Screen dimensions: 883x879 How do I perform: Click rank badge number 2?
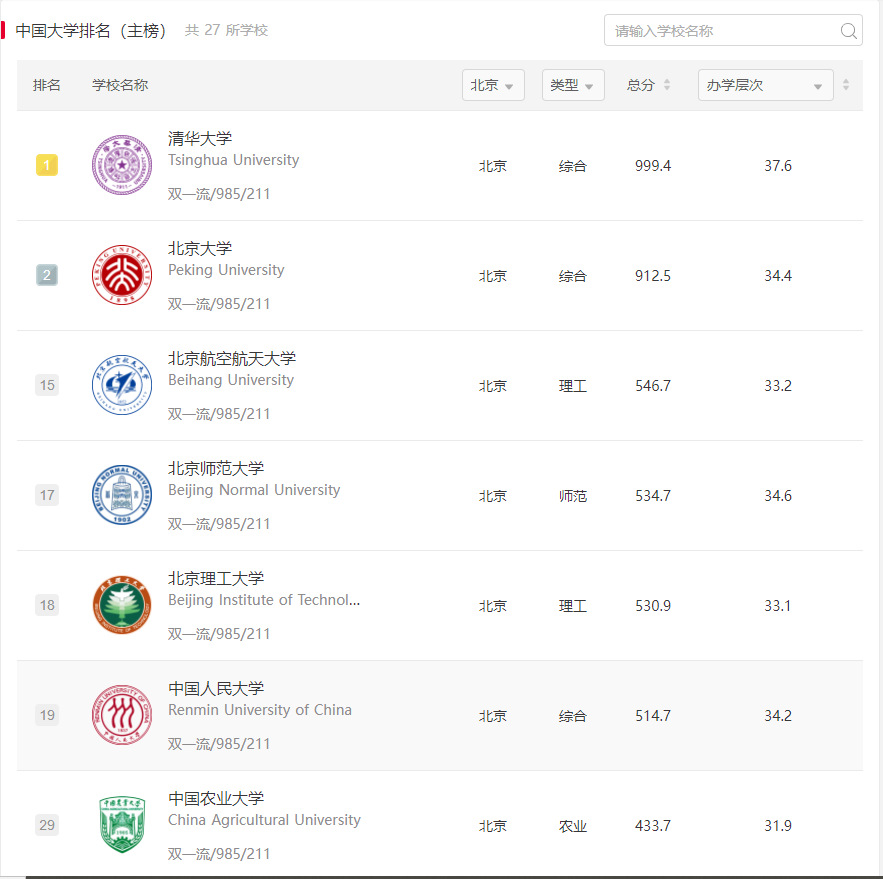point(47,275)
